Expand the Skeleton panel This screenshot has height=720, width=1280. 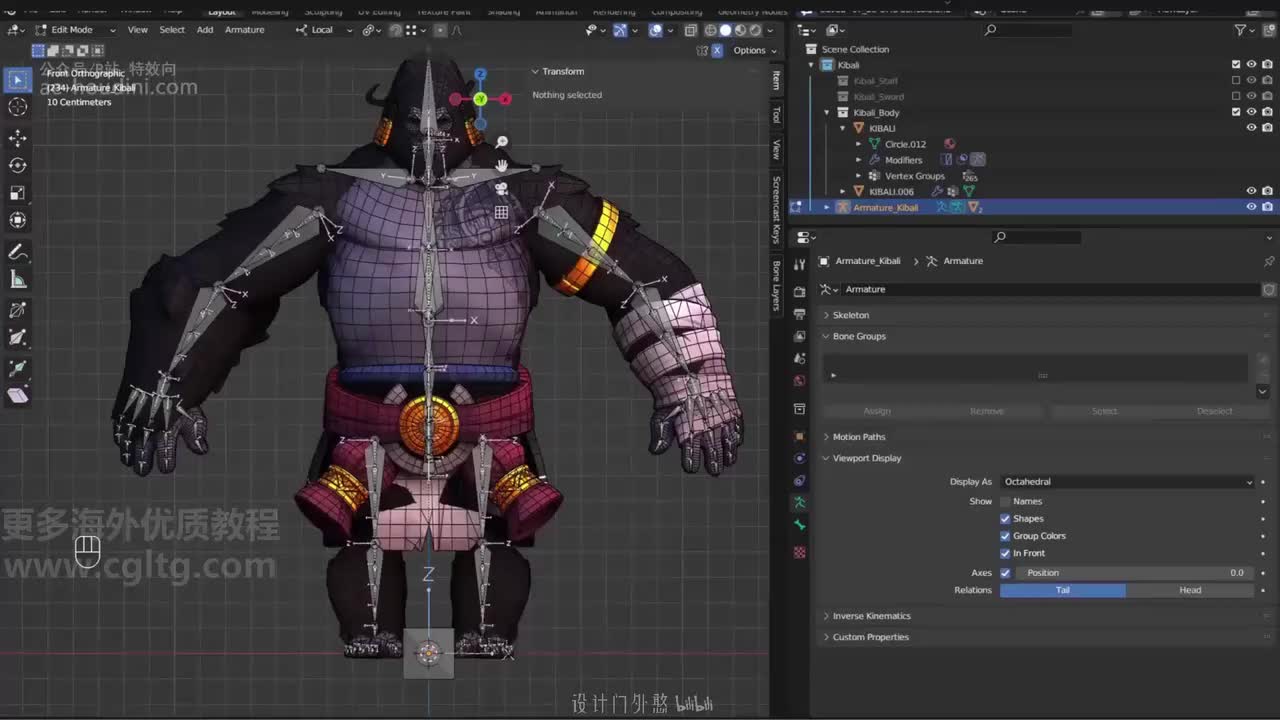coord(851,315)
